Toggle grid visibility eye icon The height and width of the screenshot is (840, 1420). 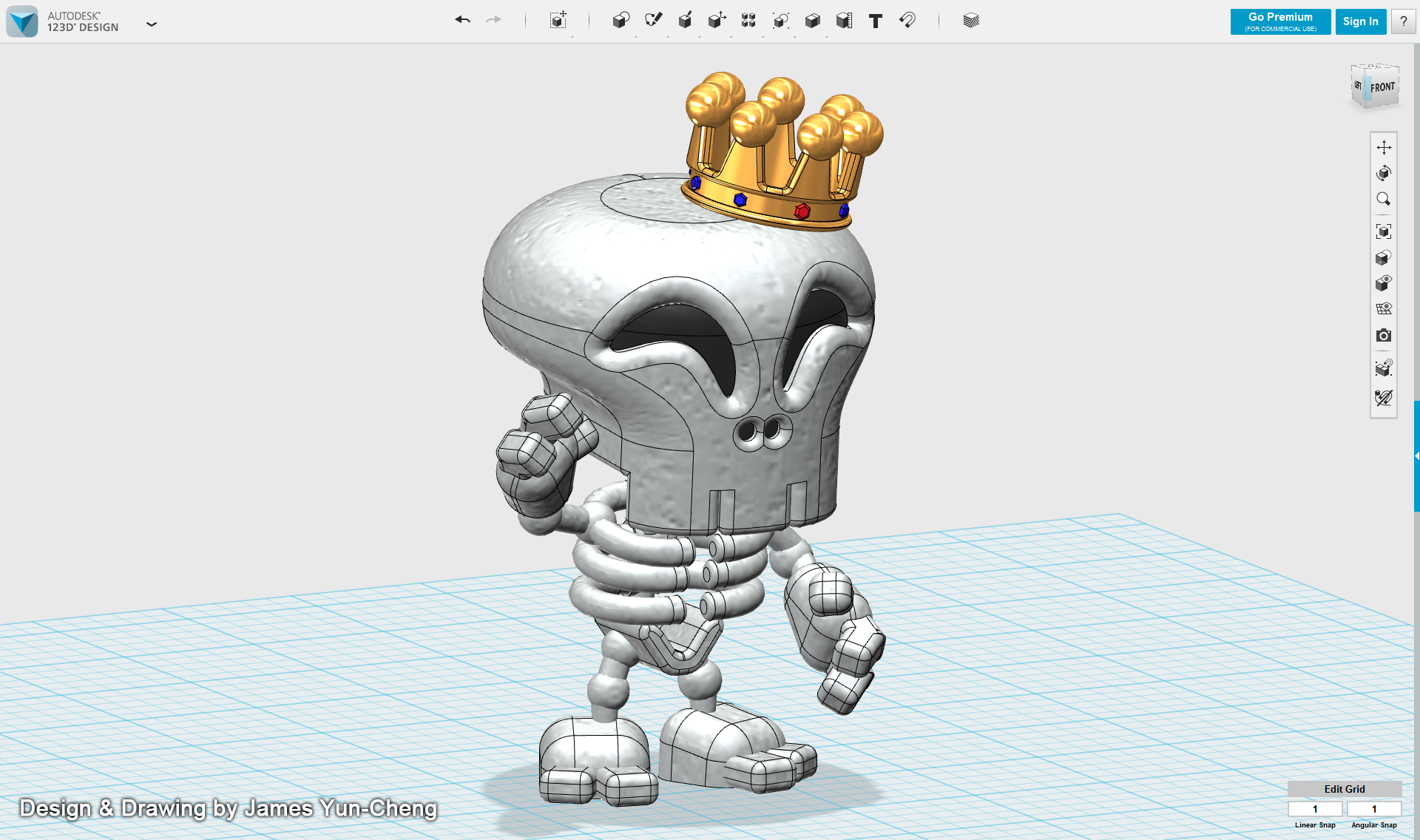[x=1383, y=309]
